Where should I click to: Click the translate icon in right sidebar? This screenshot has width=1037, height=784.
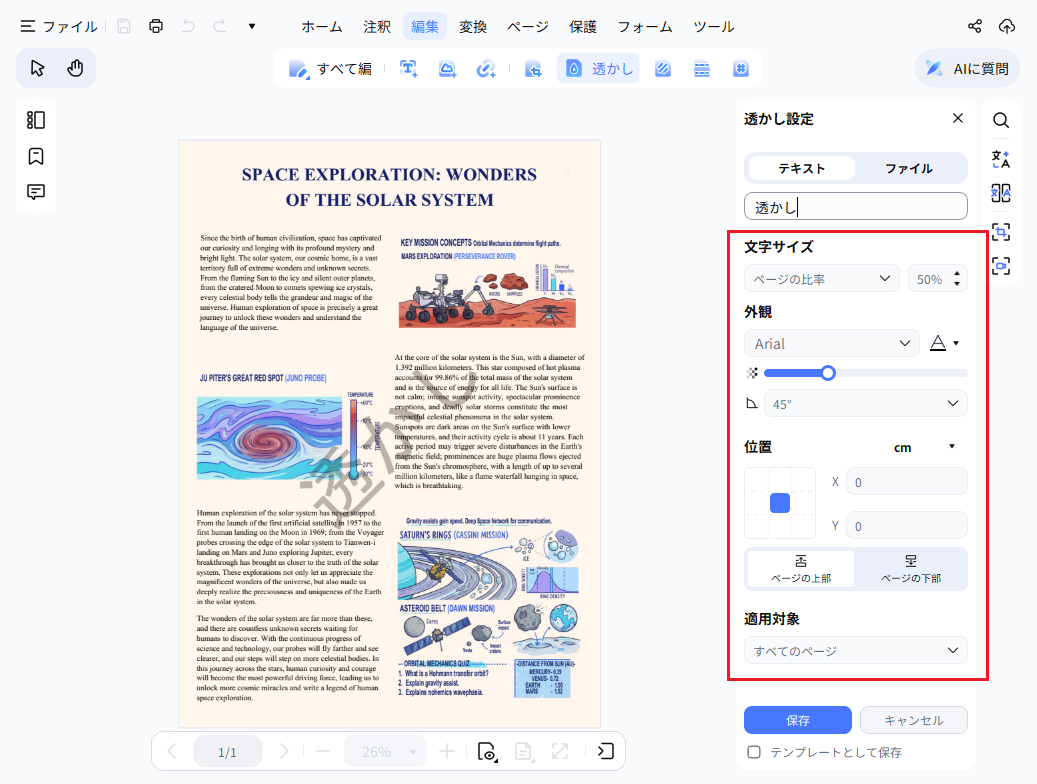[x=1001, y=159]
